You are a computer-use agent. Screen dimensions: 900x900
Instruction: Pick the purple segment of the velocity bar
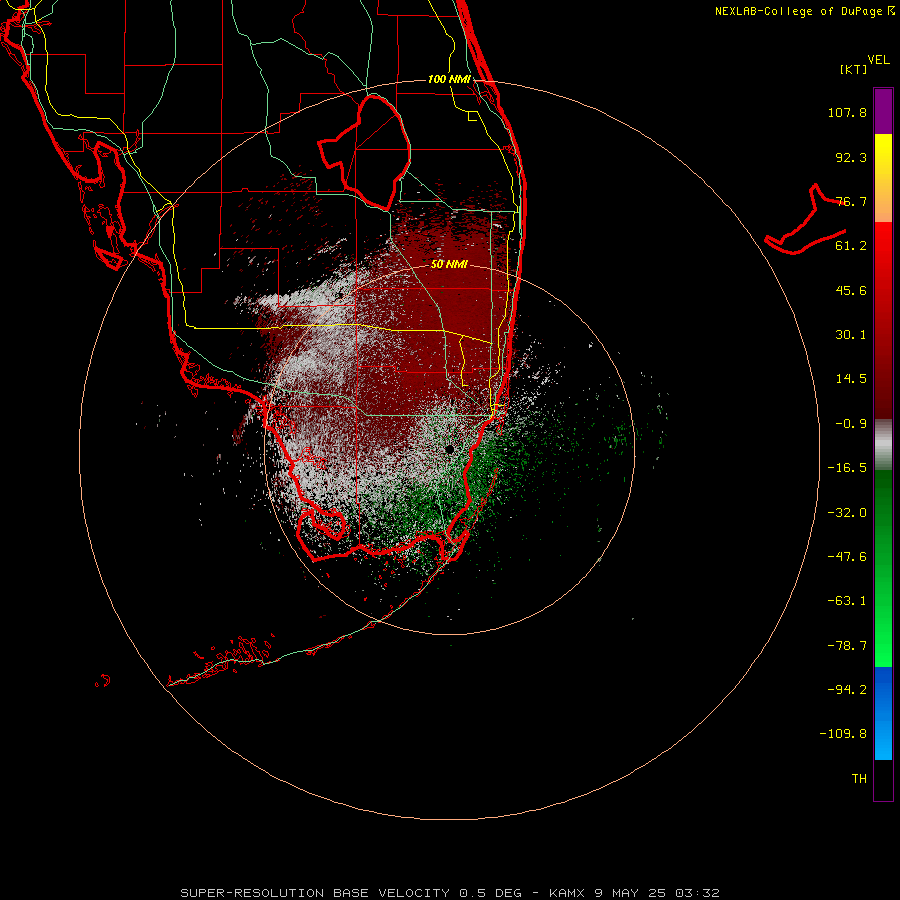pos(883,111)
